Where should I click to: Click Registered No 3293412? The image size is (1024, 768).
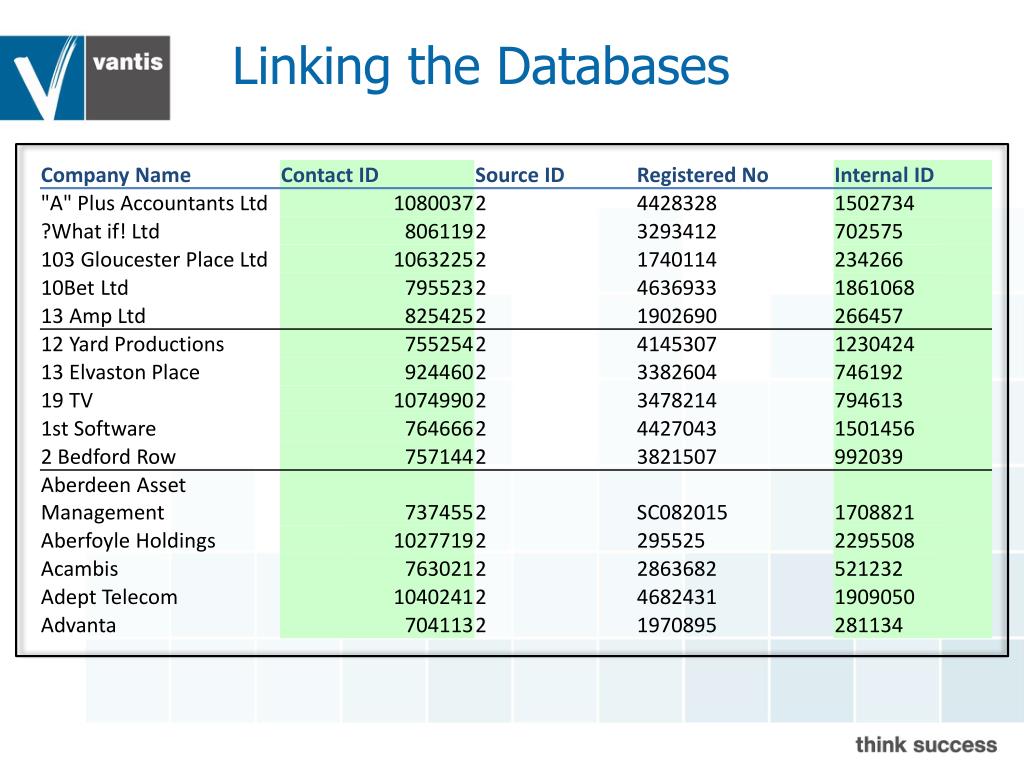pos(677,231)
